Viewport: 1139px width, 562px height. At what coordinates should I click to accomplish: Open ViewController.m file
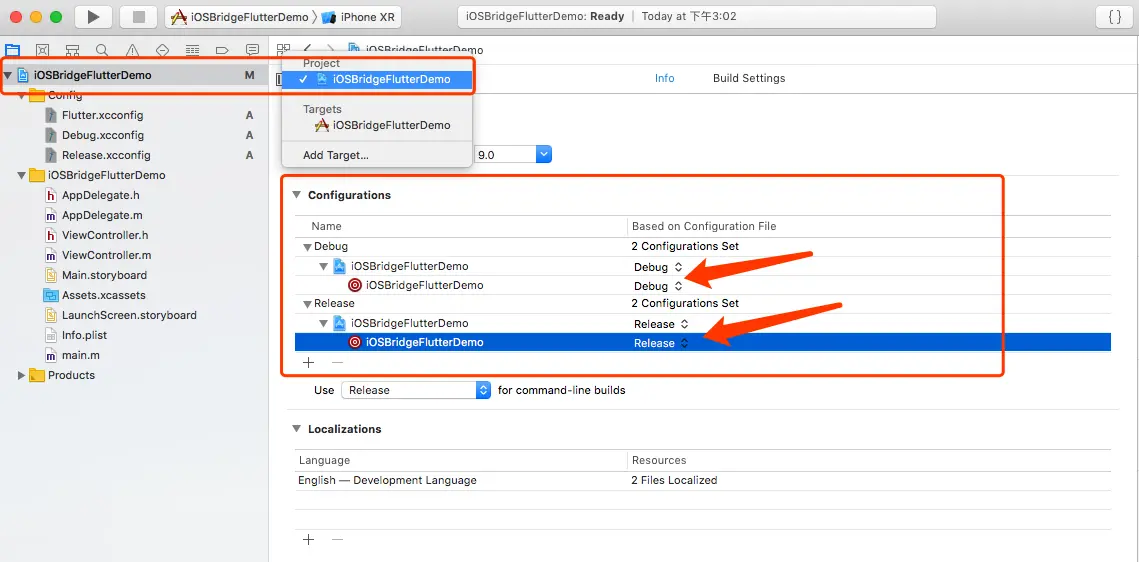(x=107, y=256)
